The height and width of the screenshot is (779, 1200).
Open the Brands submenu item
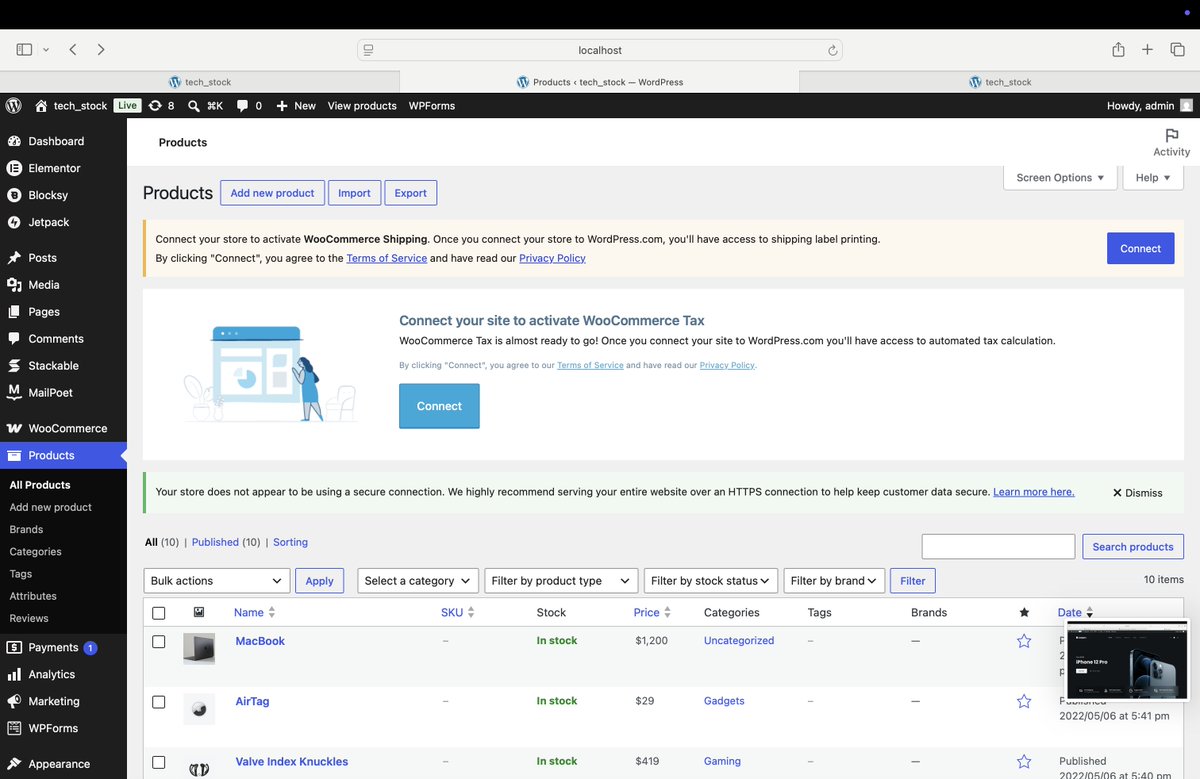(26, 529)
